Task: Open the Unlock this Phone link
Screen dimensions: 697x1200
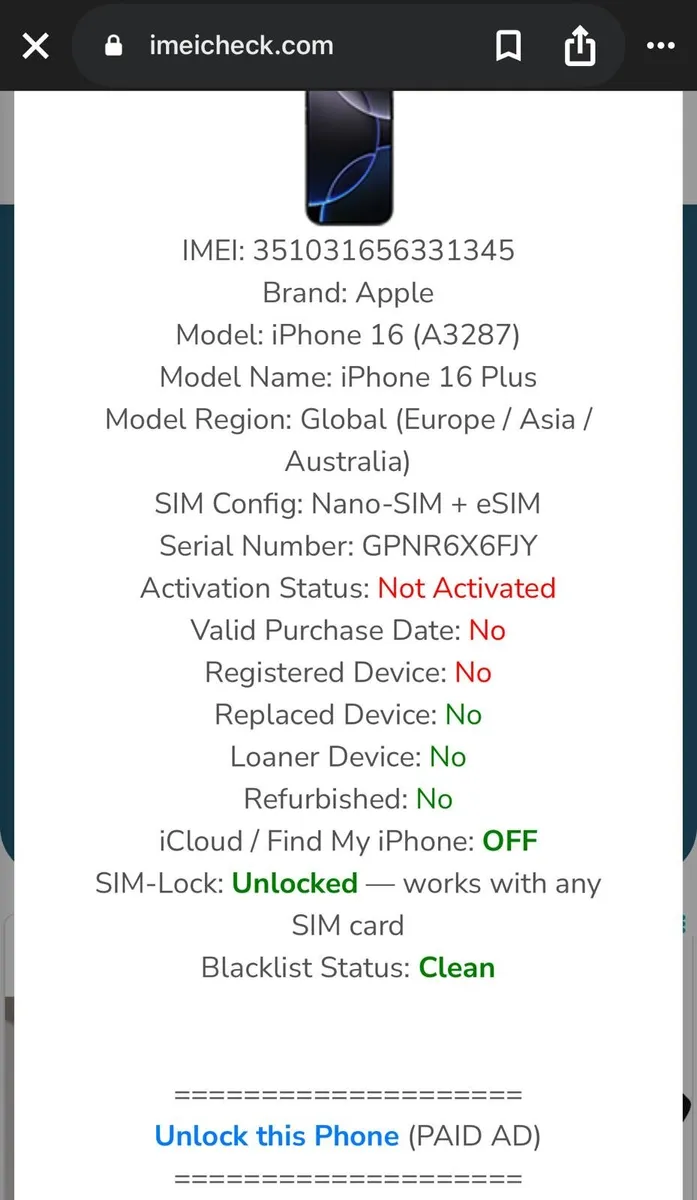Action: pos(276,1136)
